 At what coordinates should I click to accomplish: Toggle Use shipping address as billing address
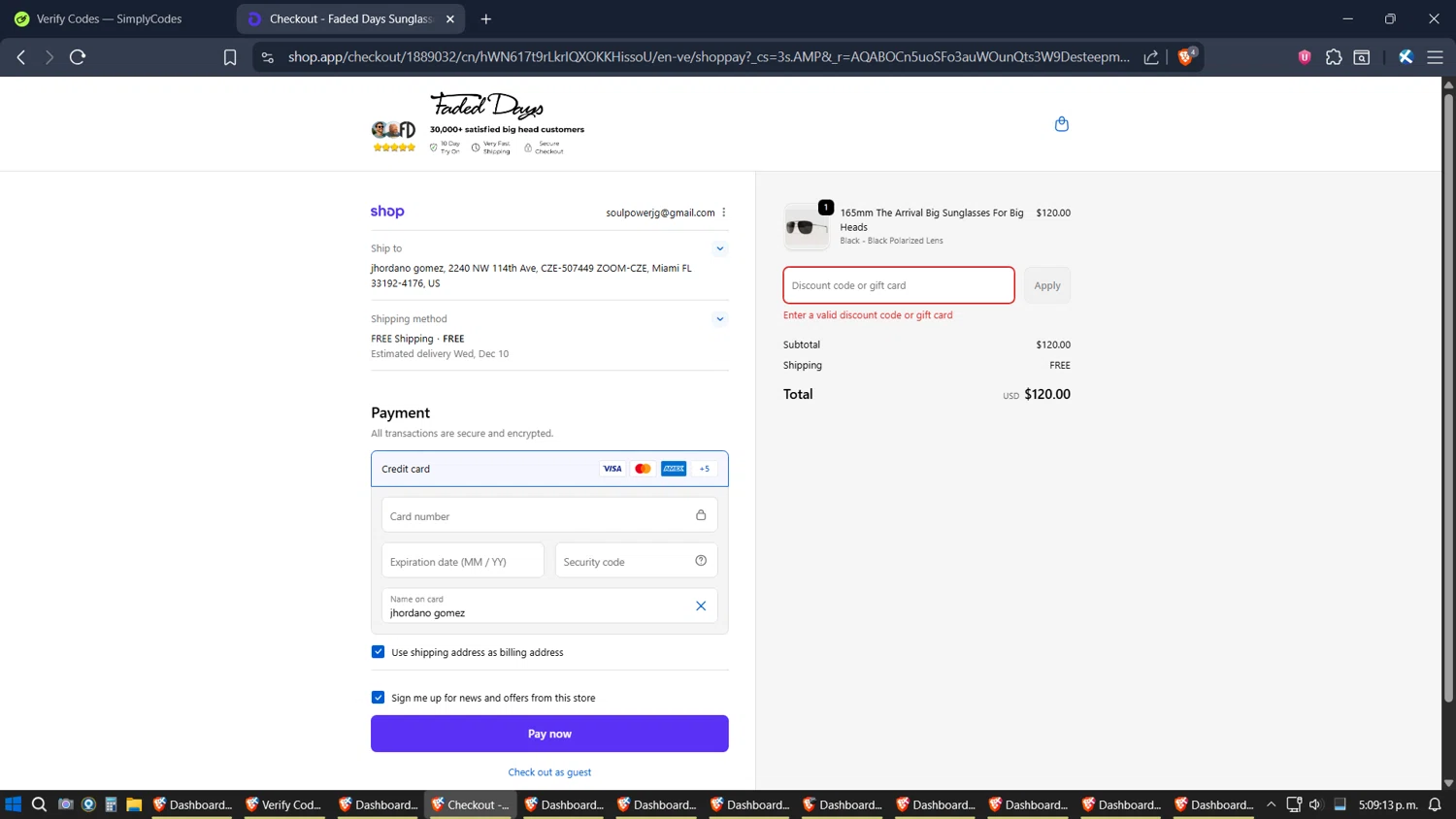pyautogui.click(x=378, y=652)
